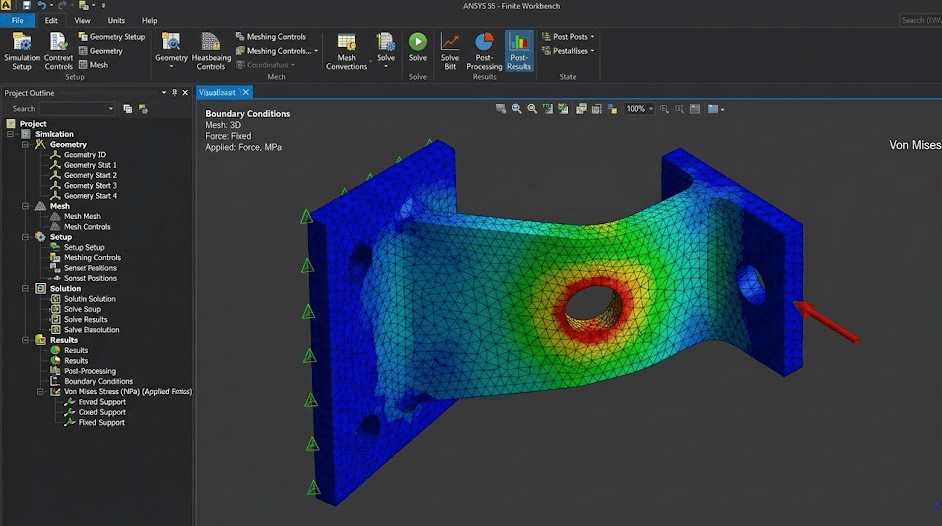Screen dimensions: 942x526
Task: Collapse the Results tree node
Action: point(25,340)
